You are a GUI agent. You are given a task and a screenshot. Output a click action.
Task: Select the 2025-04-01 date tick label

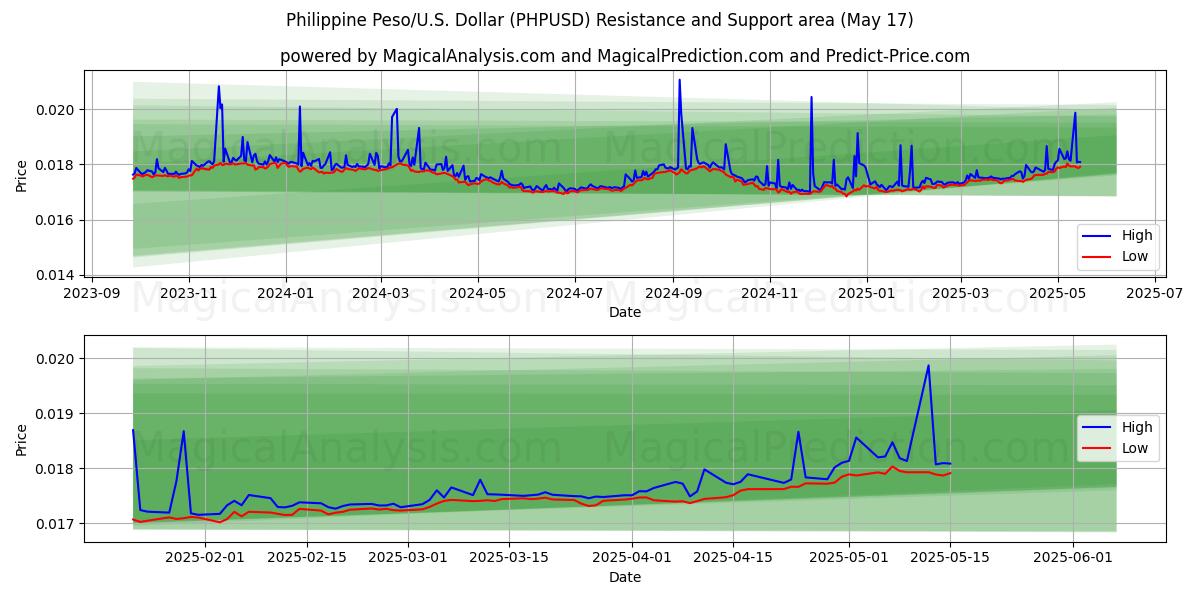coord(632,558)
